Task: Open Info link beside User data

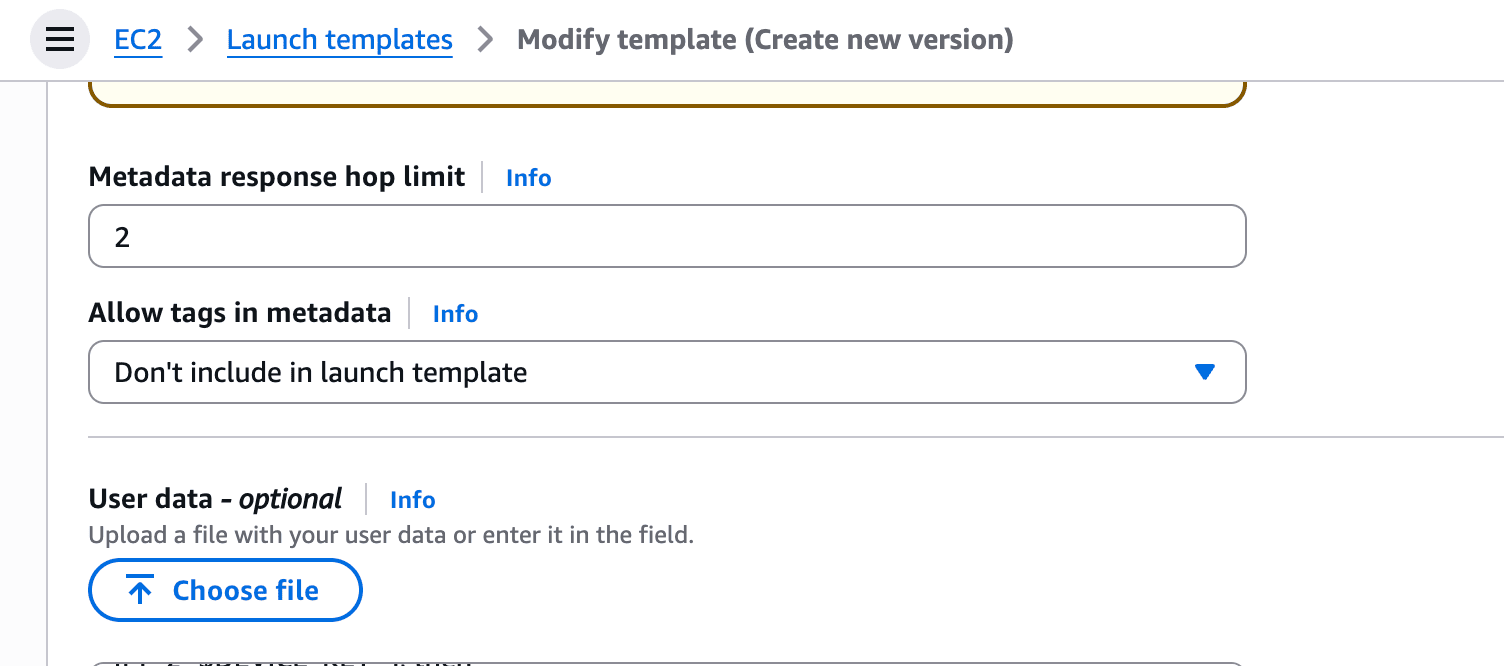Action: point(412,500)
